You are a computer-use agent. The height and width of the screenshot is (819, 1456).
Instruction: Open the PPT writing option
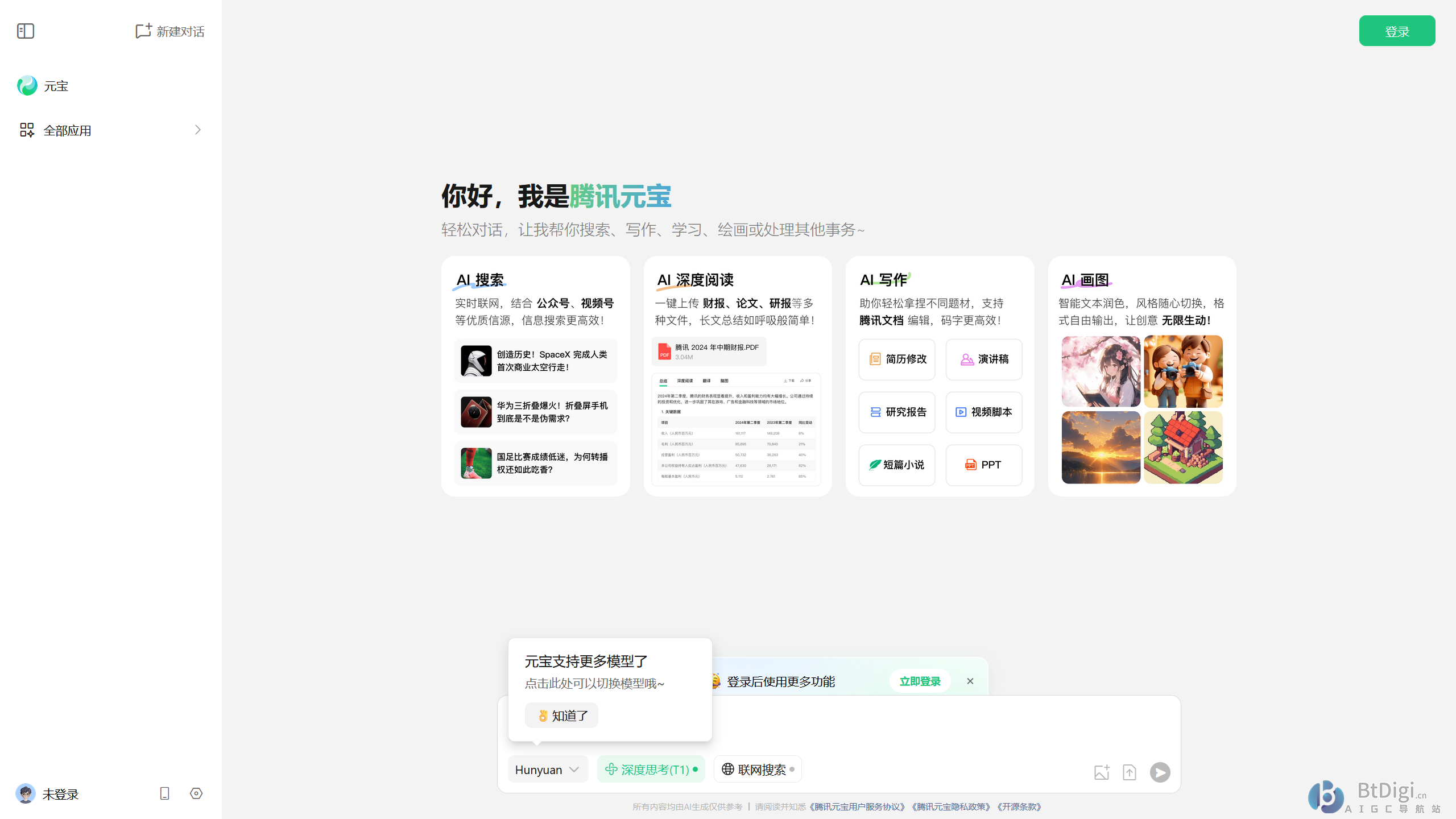[983, 465]
